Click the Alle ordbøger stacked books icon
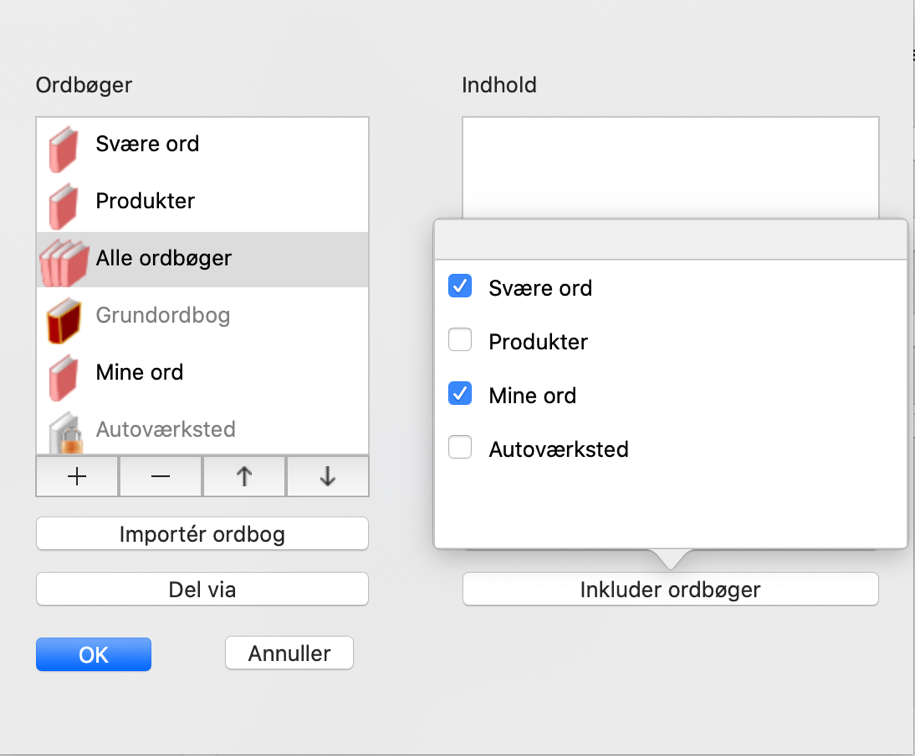Image resolution: width=915 pixels, height=756 pixels. (63, 262)
